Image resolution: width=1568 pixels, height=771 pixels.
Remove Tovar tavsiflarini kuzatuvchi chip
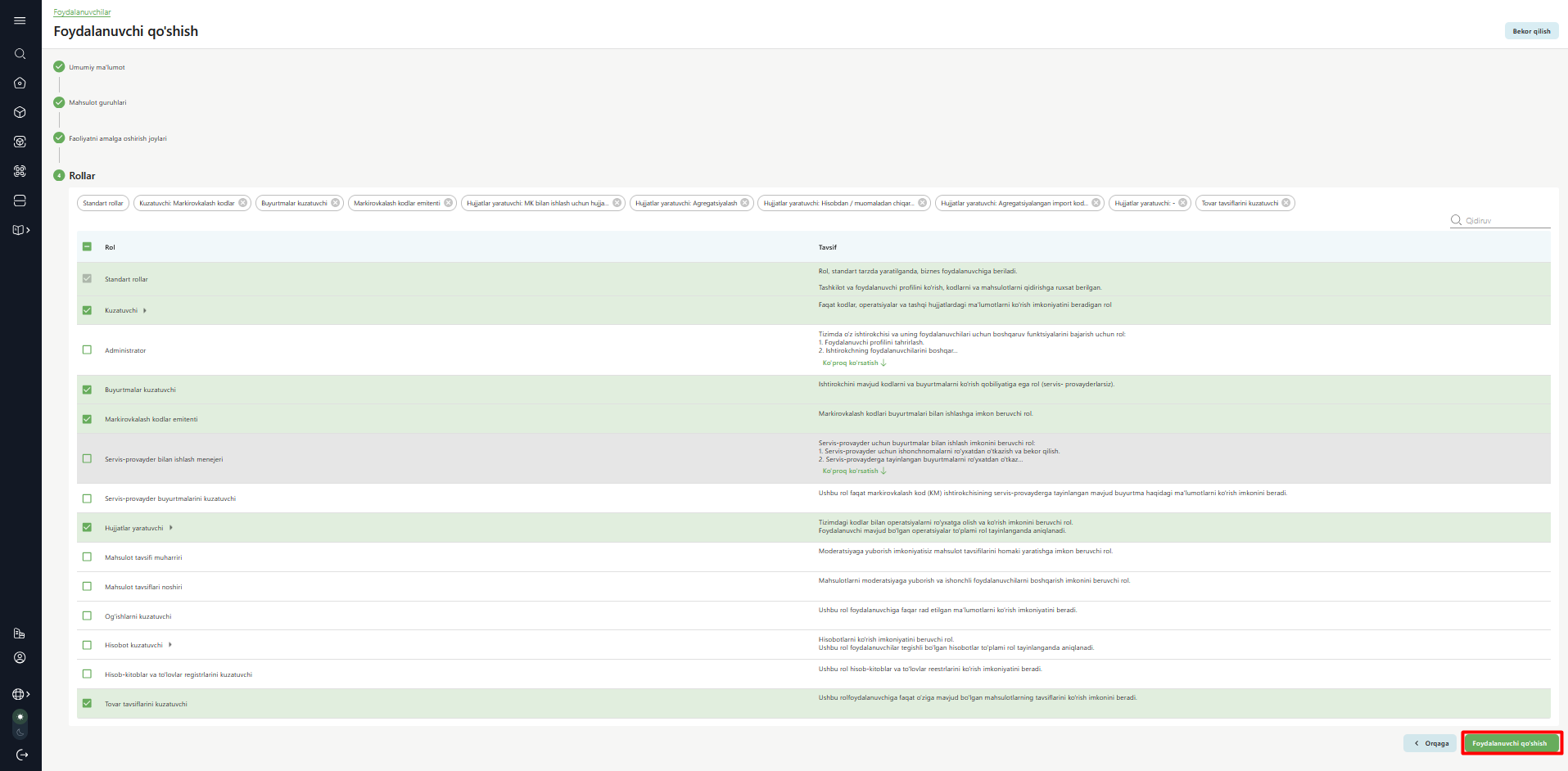[1286, 203]
